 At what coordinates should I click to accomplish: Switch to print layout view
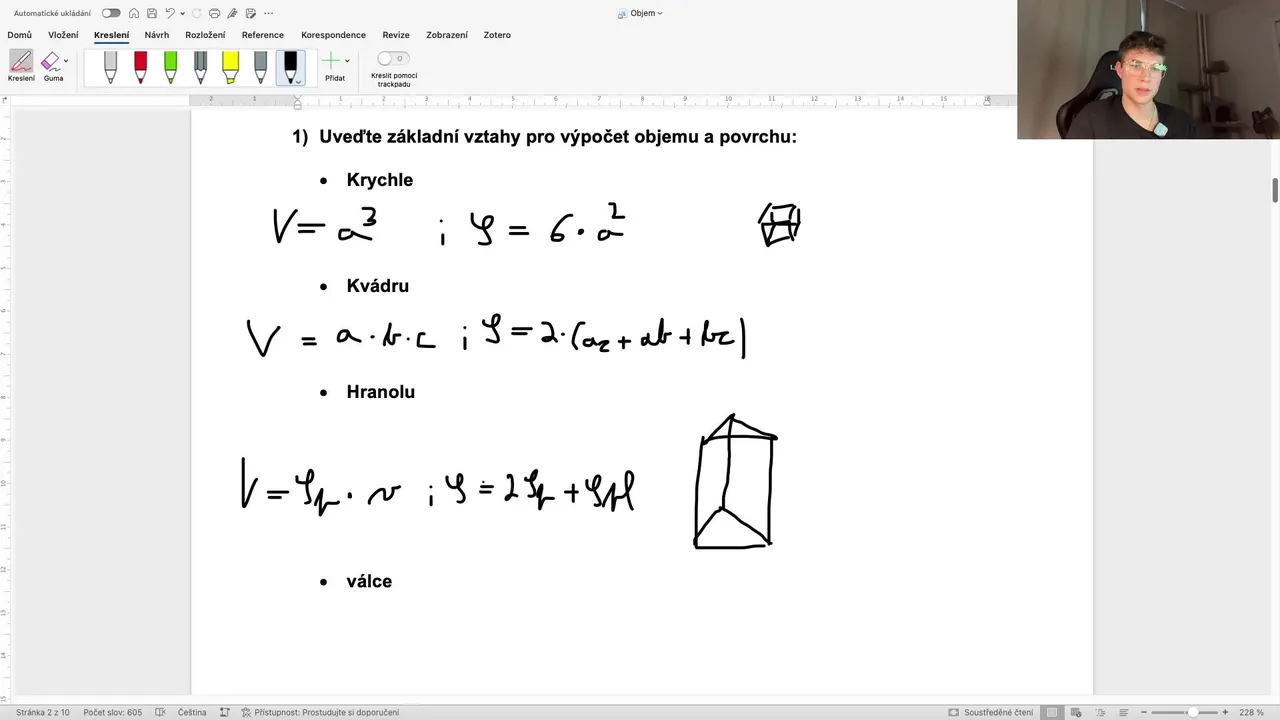[x=1051, y=712]
